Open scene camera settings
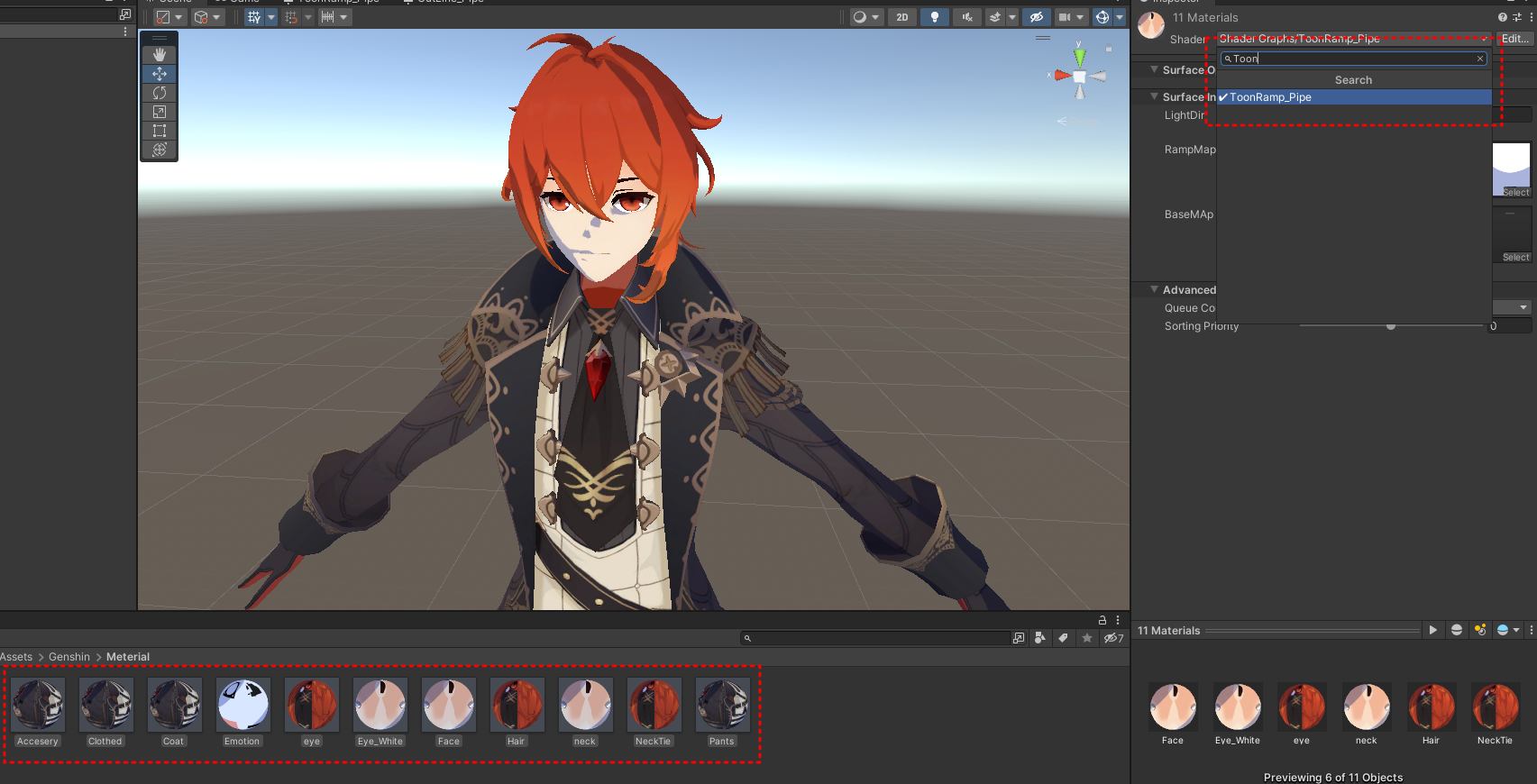 pyautogui.click(x=1071, y=17)
